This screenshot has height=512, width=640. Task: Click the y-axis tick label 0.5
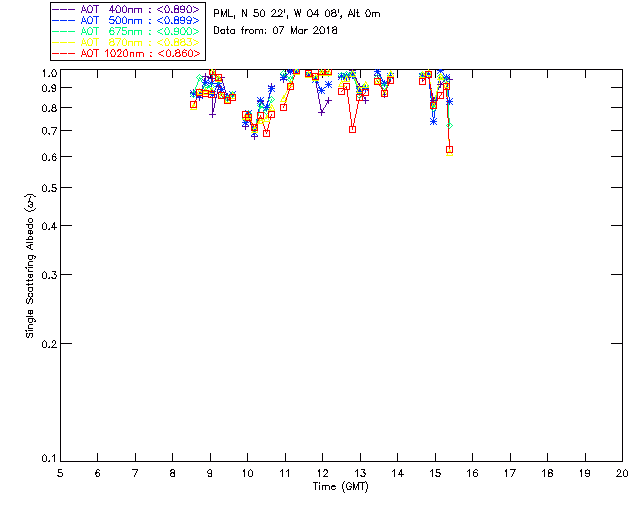tap(46, 188)
